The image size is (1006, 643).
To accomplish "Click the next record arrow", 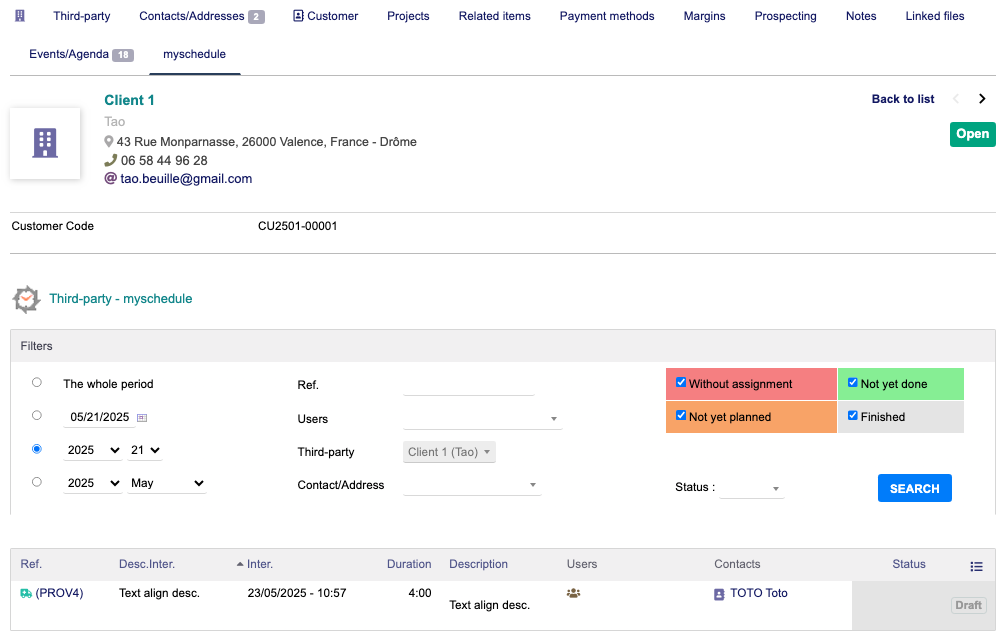I will click(x=982, y=99).
